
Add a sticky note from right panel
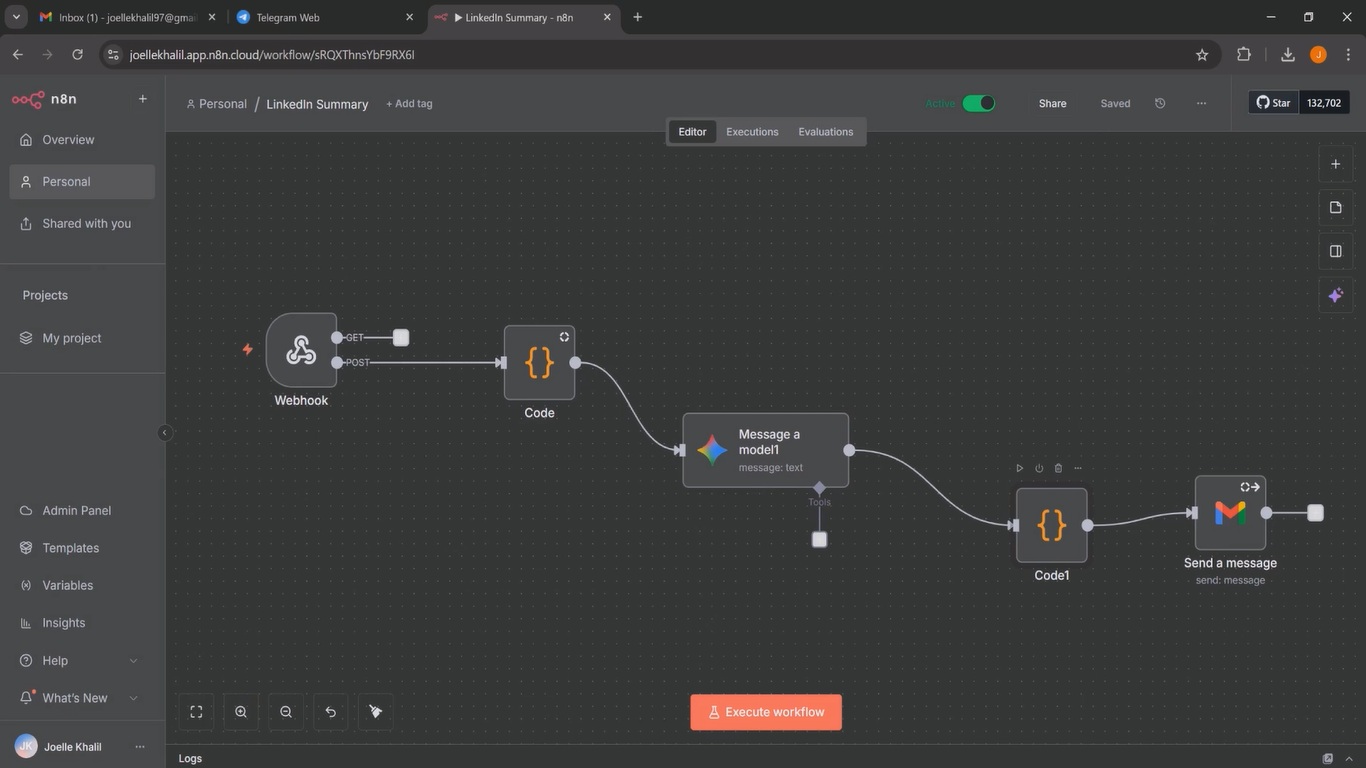click(1335, 207)
